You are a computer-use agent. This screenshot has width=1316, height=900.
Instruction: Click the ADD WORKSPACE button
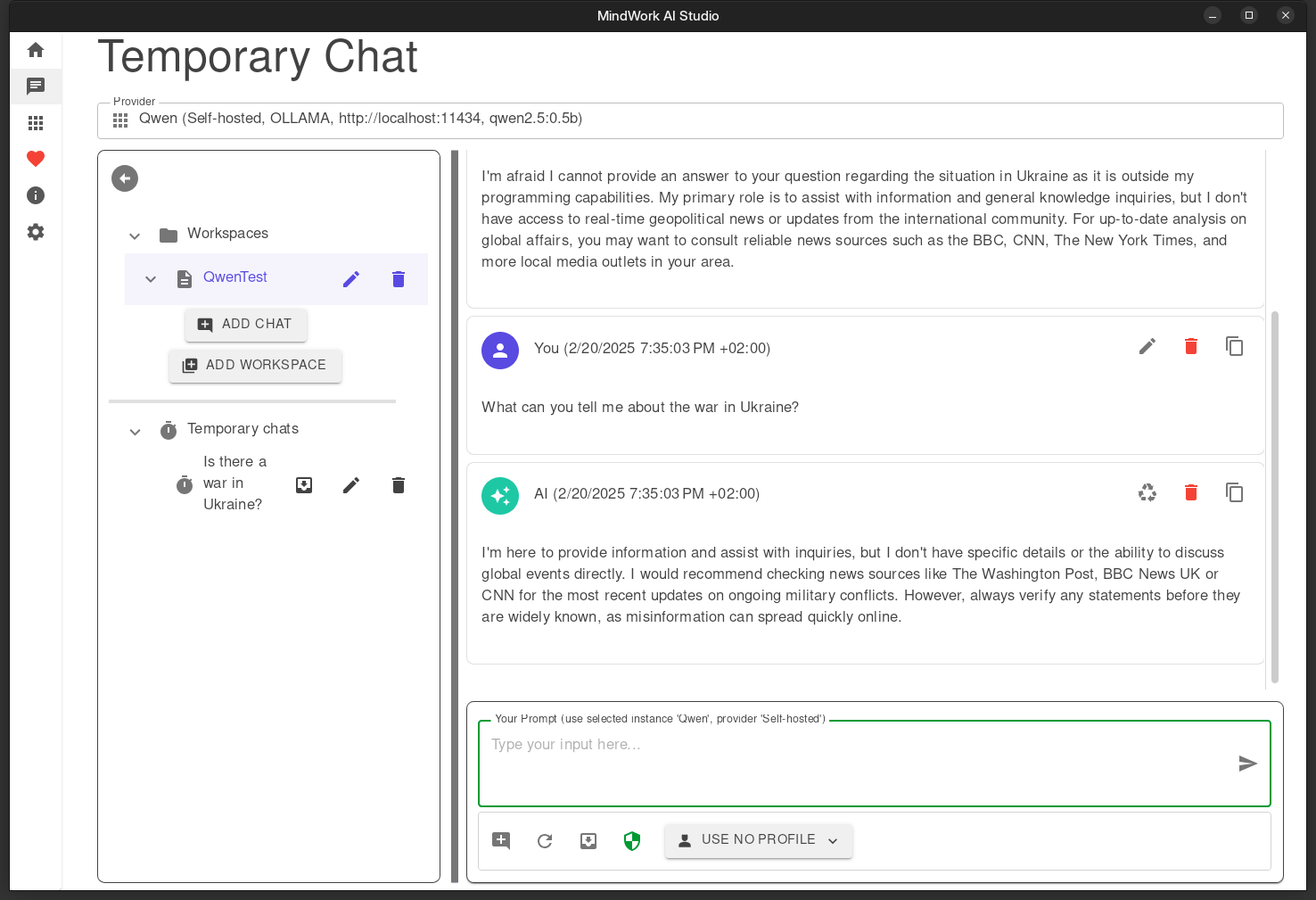point(255,366)
